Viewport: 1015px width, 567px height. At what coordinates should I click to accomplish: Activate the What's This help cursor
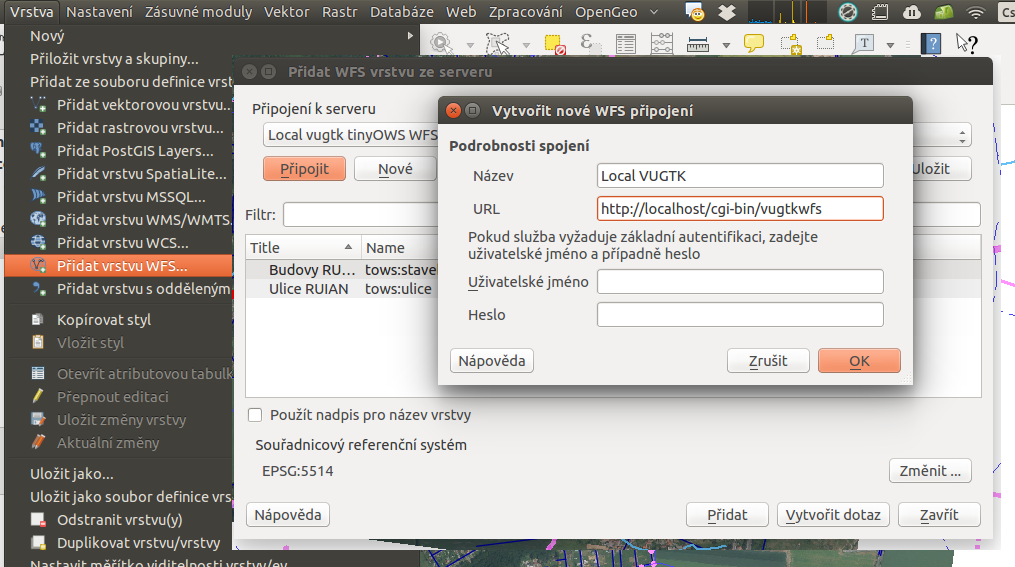tap(966, 43)
